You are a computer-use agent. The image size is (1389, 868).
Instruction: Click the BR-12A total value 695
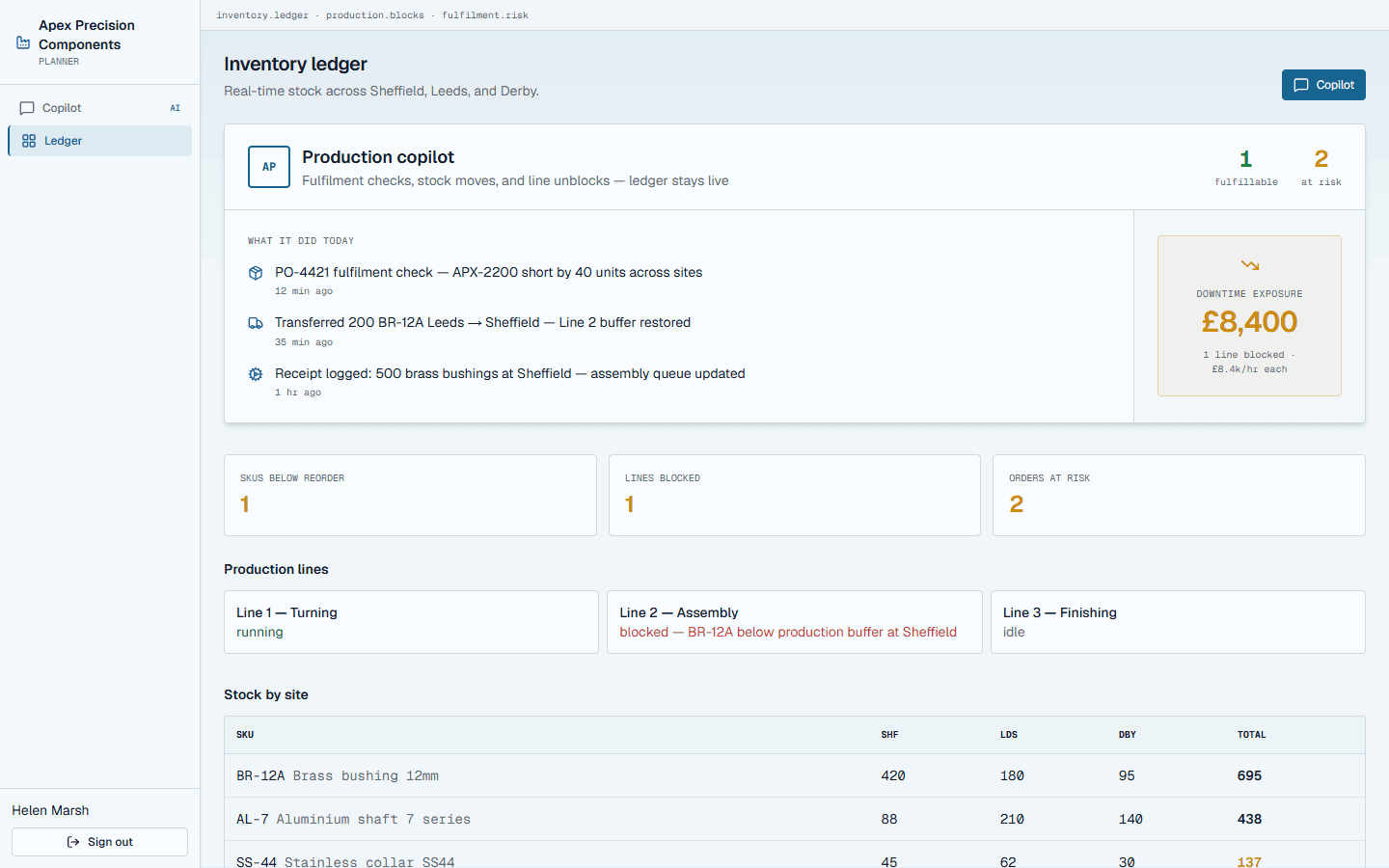[1249, 775]
